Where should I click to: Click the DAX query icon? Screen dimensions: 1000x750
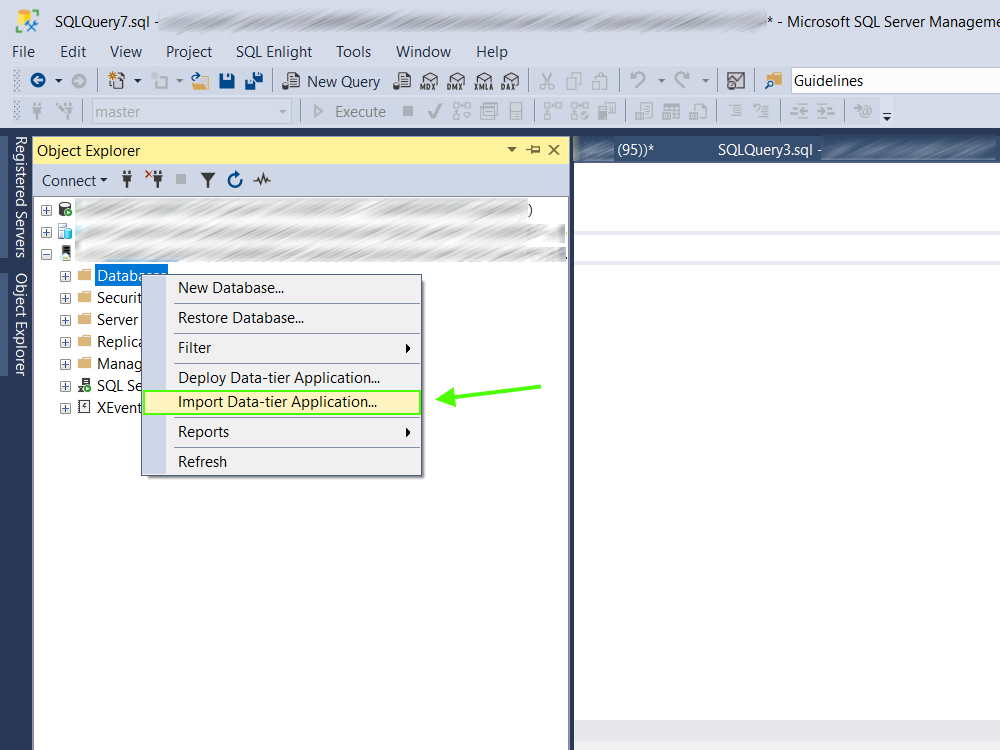click(x=510, y=81)
